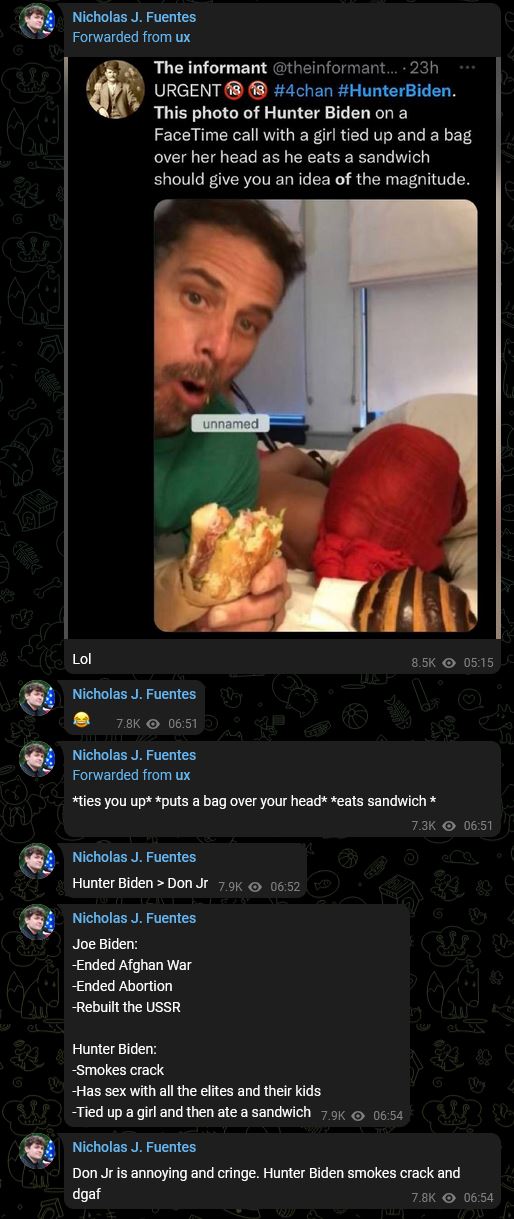Open the 'Forwarded from ux' link on the top message
The width and height of the screenshot is (514, 1219).
click(131, 37)
